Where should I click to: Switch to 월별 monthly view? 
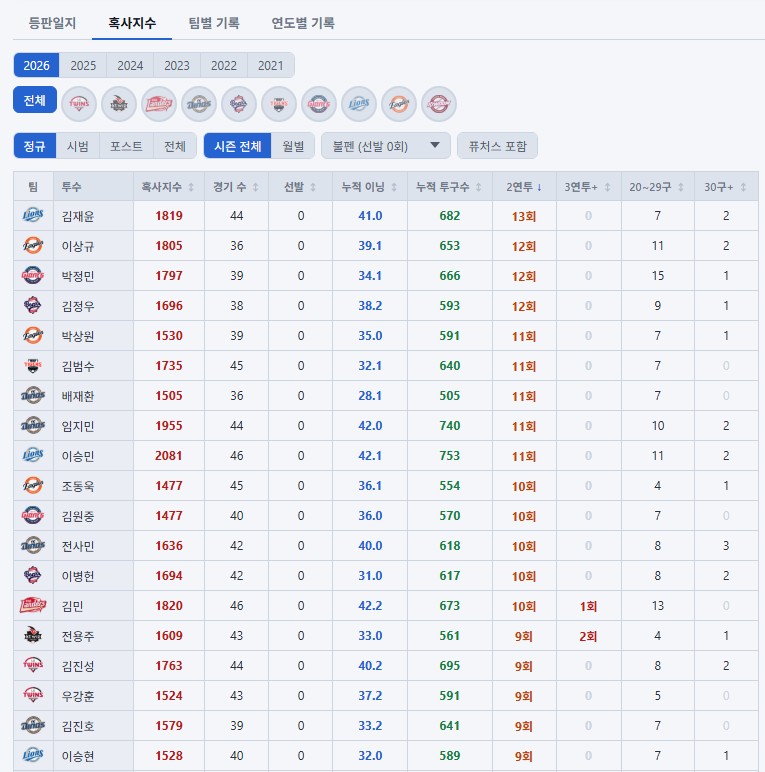pyautogui.click(x=293, y=146)
